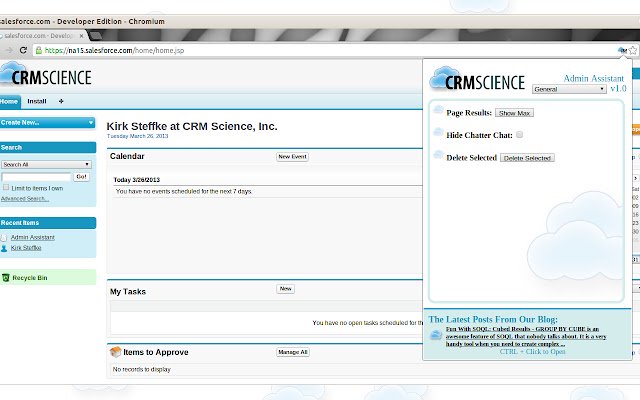Click into the sidebar search text field

37,177
